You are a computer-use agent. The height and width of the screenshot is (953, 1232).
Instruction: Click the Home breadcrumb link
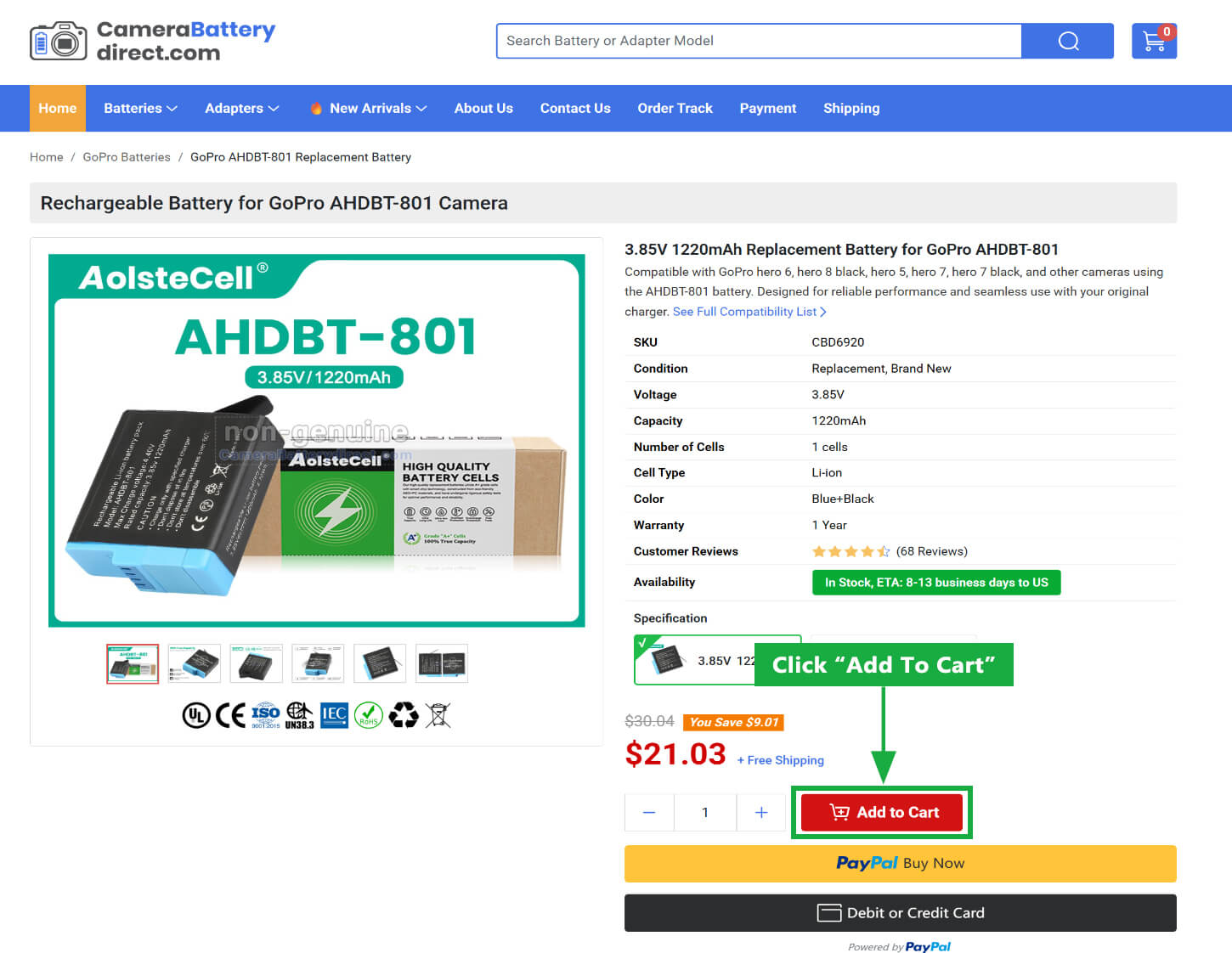[x=46, y=157]
